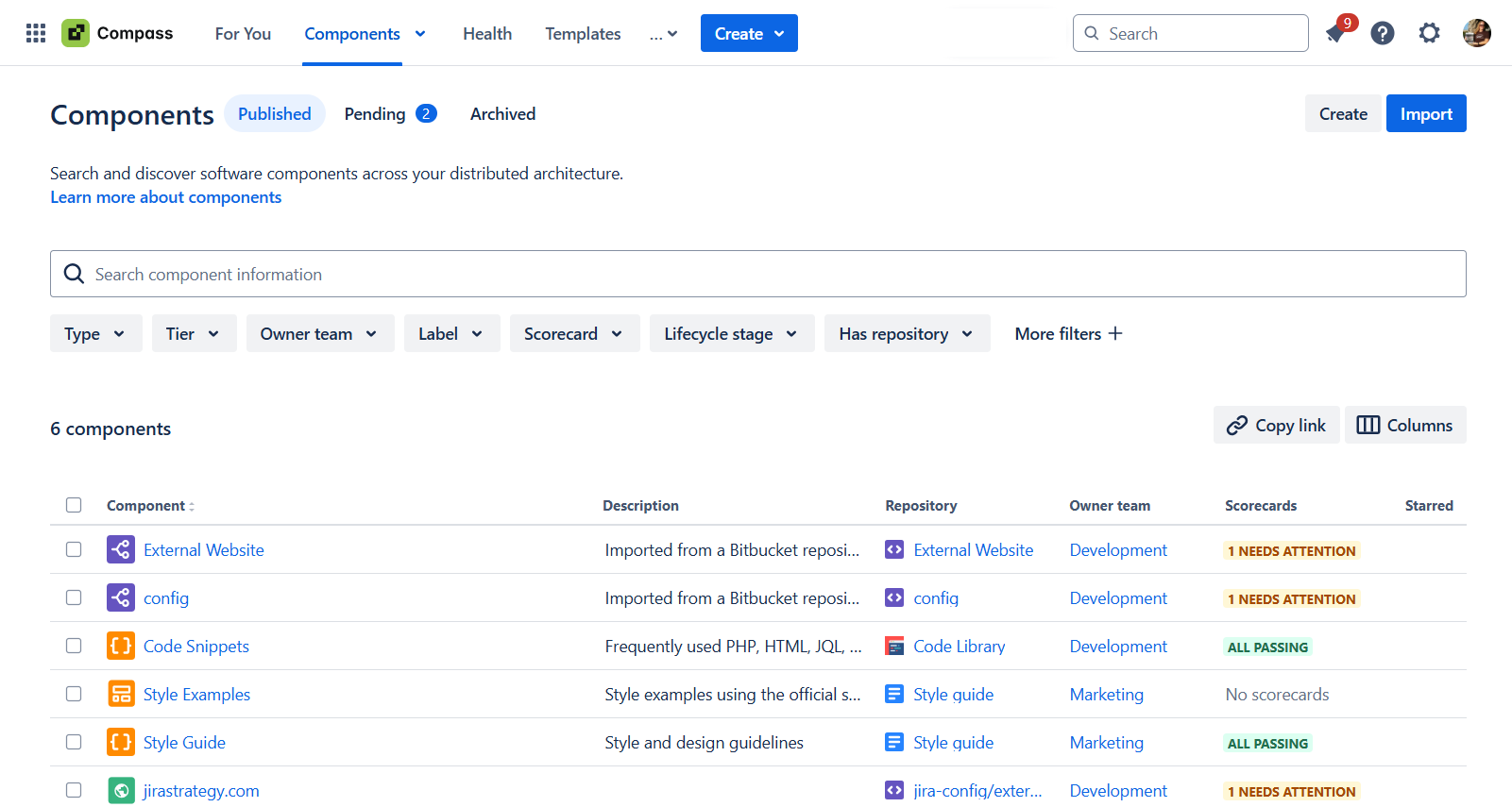Open the user profile avatar
This screenshot has width=1512, height=807.
click(x=1477, y=33)
